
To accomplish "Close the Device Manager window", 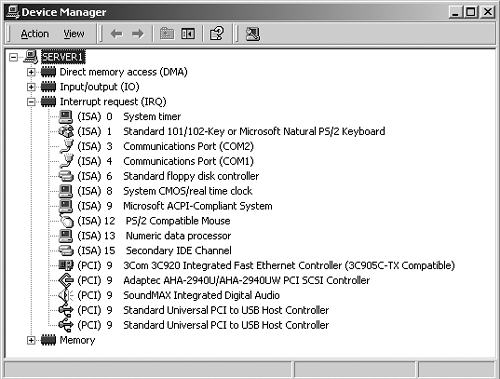I will [488, 12].
